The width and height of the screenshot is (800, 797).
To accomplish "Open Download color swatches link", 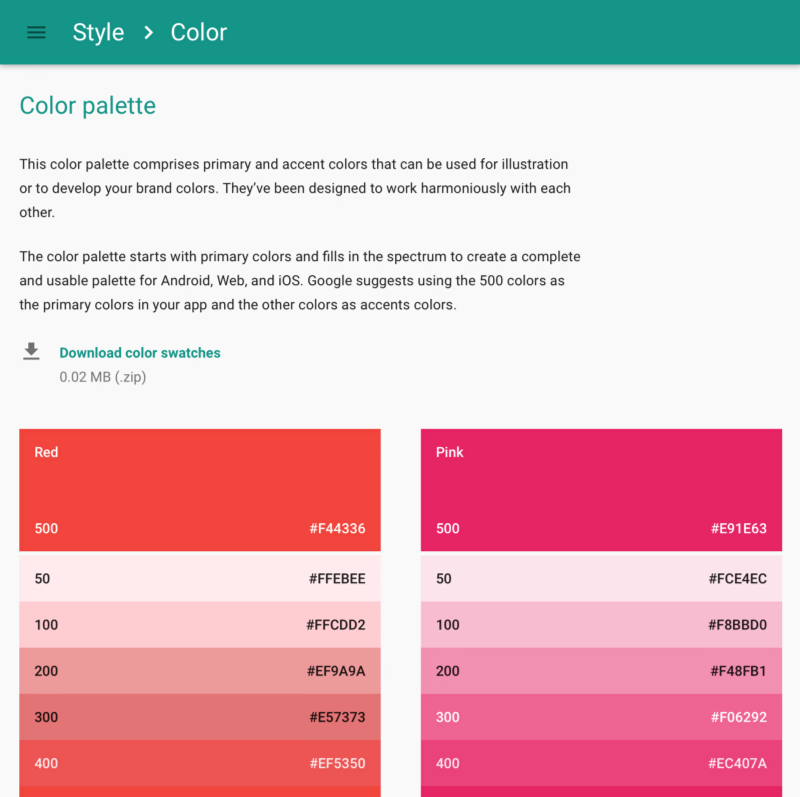I will point(140,353).
